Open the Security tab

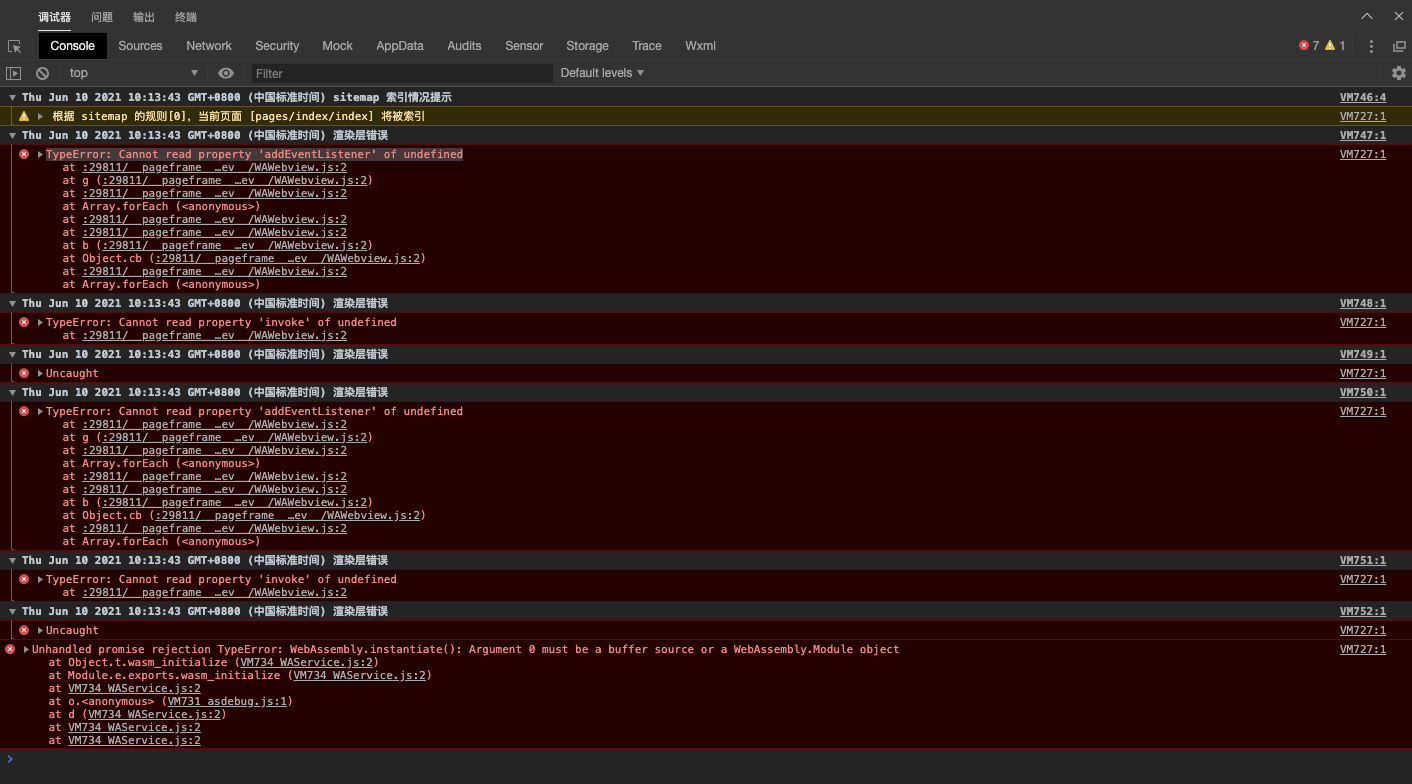pyautogui.click(x=277, y=46)
